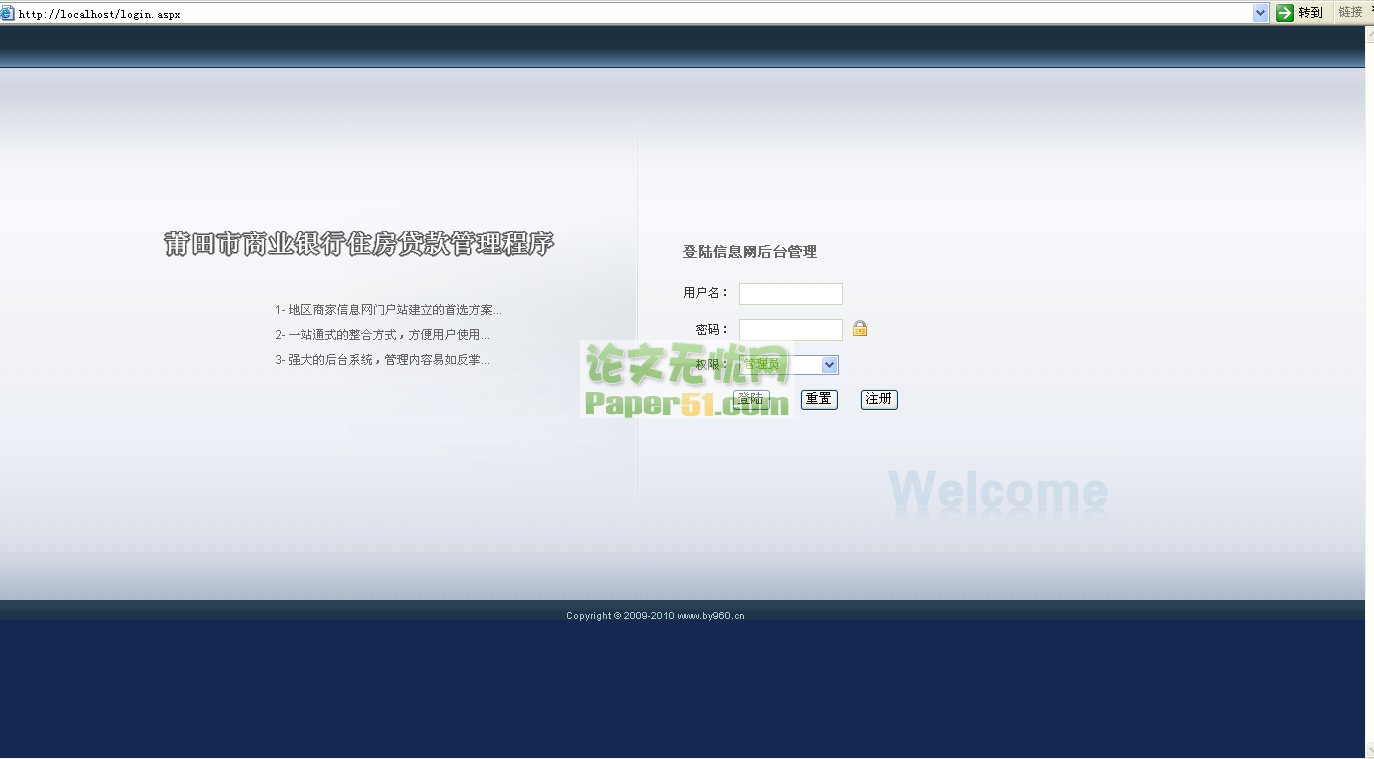1374x759 pixels.
Task: Click the line starting with 1- 地区商家信息网
Action: (388, 310)
